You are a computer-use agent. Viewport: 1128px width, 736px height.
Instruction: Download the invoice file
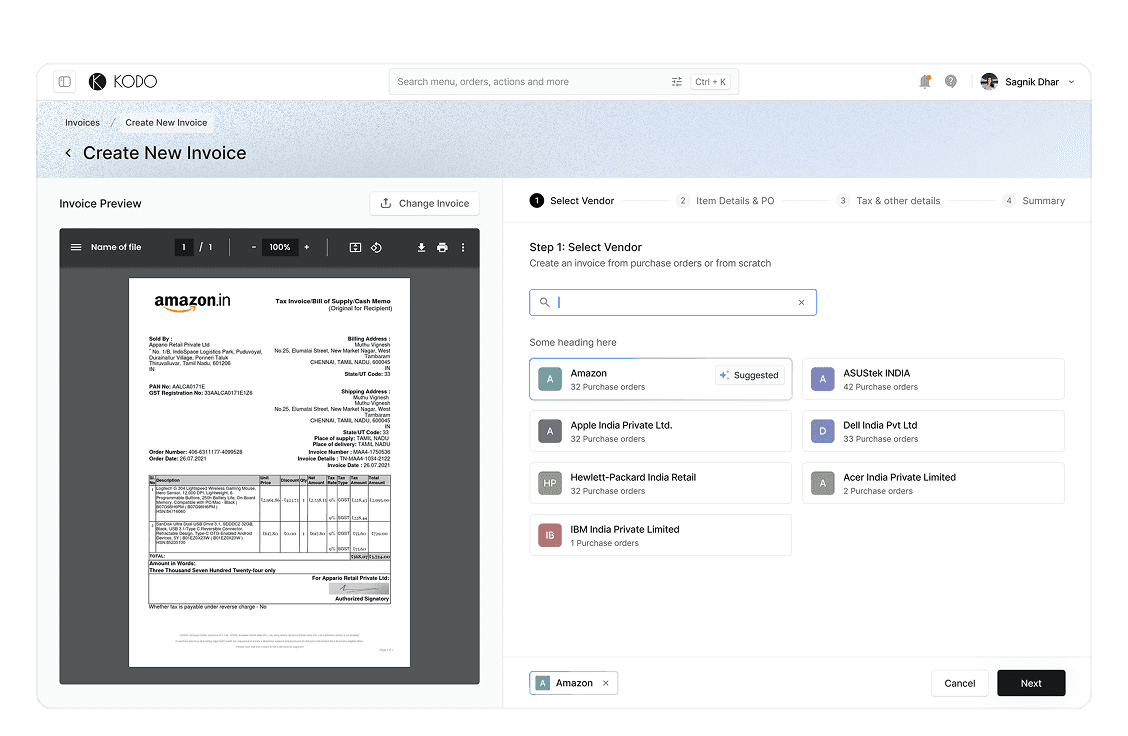pyautogui.click(x=422, y=247)
